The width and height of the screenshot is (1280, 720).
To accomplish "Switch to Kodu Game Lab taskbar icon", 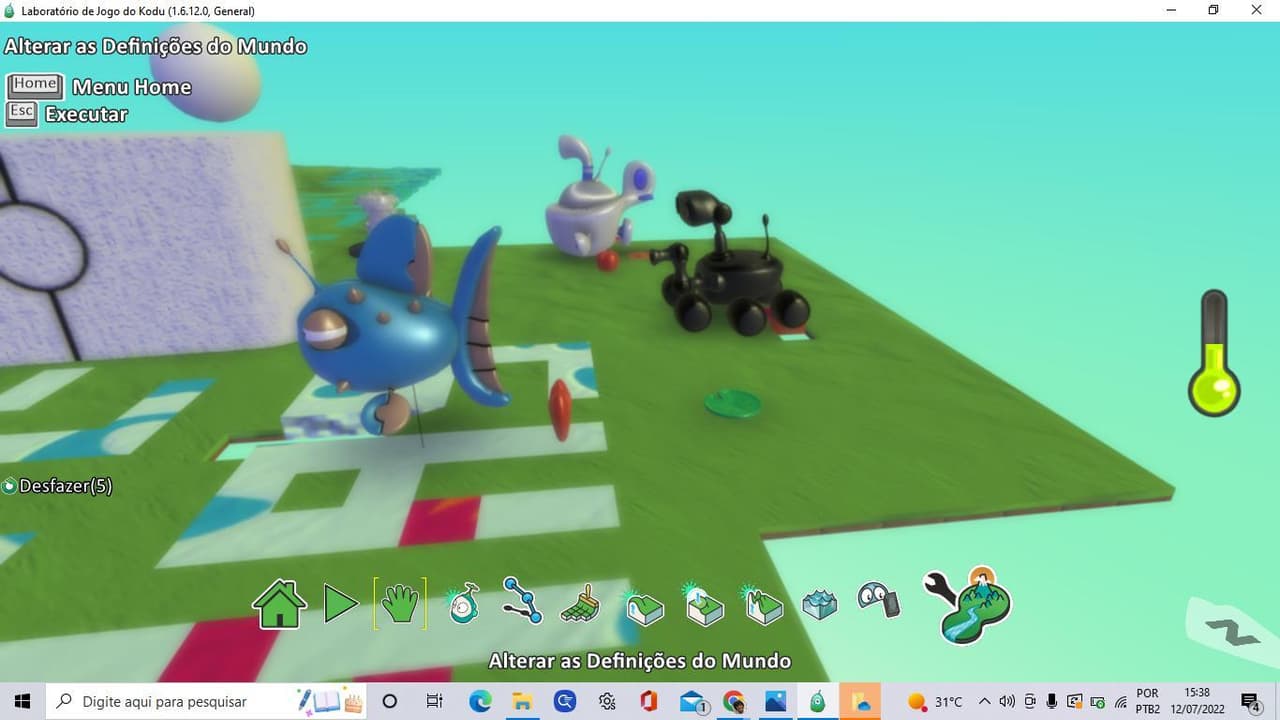I will coord(818,701).
